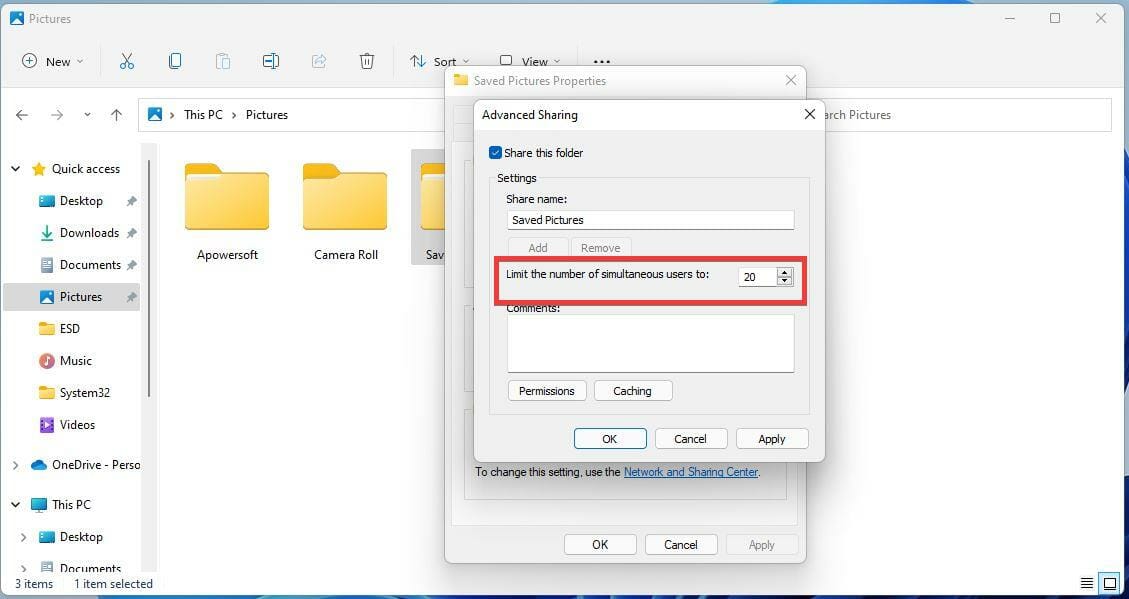Click the Rename icon in toolbar

tap(271, 61)
